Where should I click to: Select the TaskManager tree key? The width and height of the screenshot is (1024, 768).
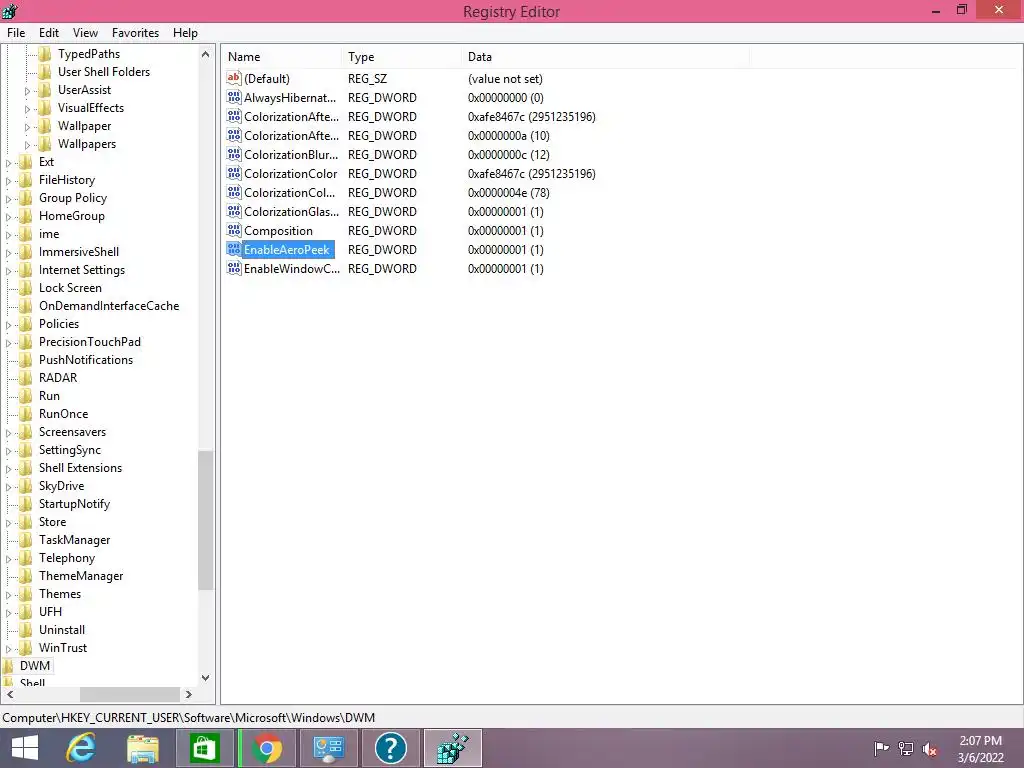[x=74, y=540]
